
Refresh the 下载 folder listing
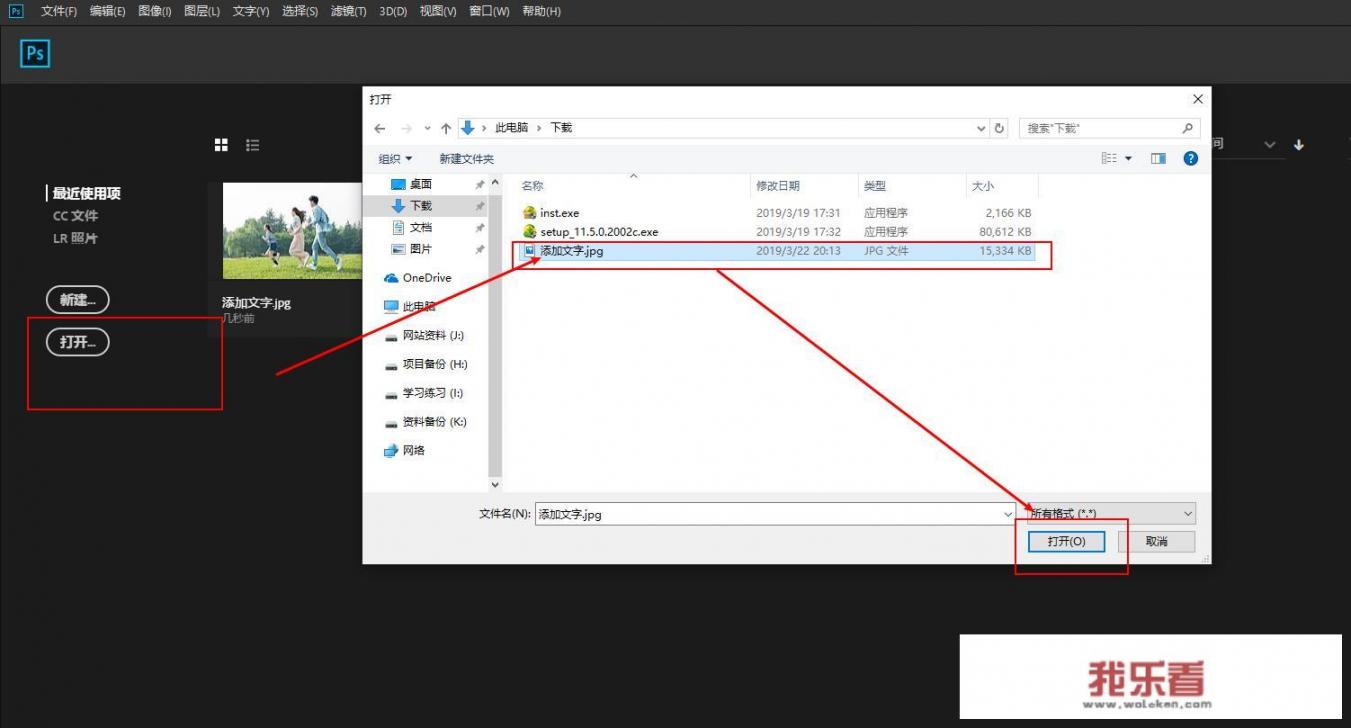[999, 128]
